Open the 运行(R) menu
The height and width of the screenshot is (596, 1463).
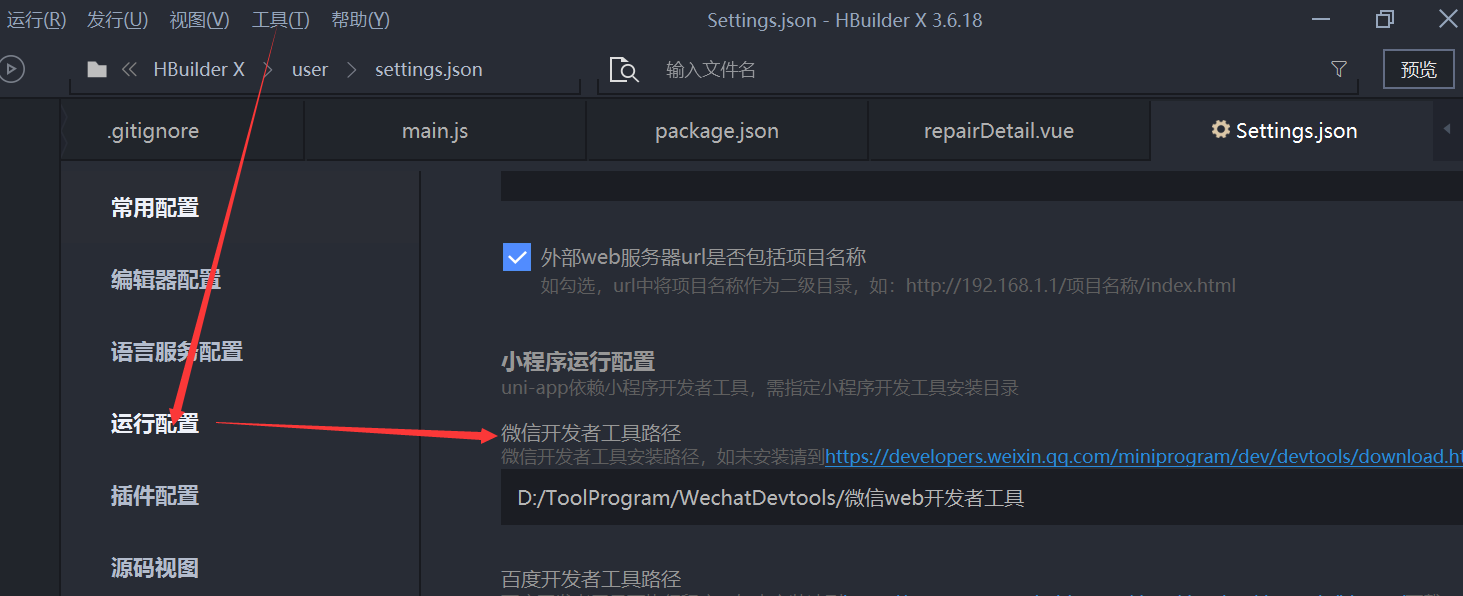[37, 20]
